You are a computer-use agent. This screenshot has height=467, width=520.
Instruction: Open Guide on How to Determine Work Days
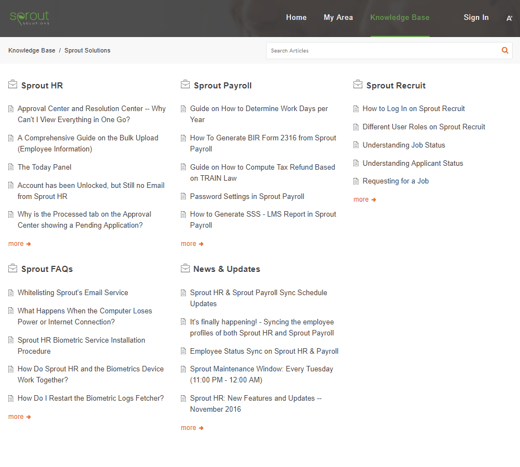click(259, 114)
